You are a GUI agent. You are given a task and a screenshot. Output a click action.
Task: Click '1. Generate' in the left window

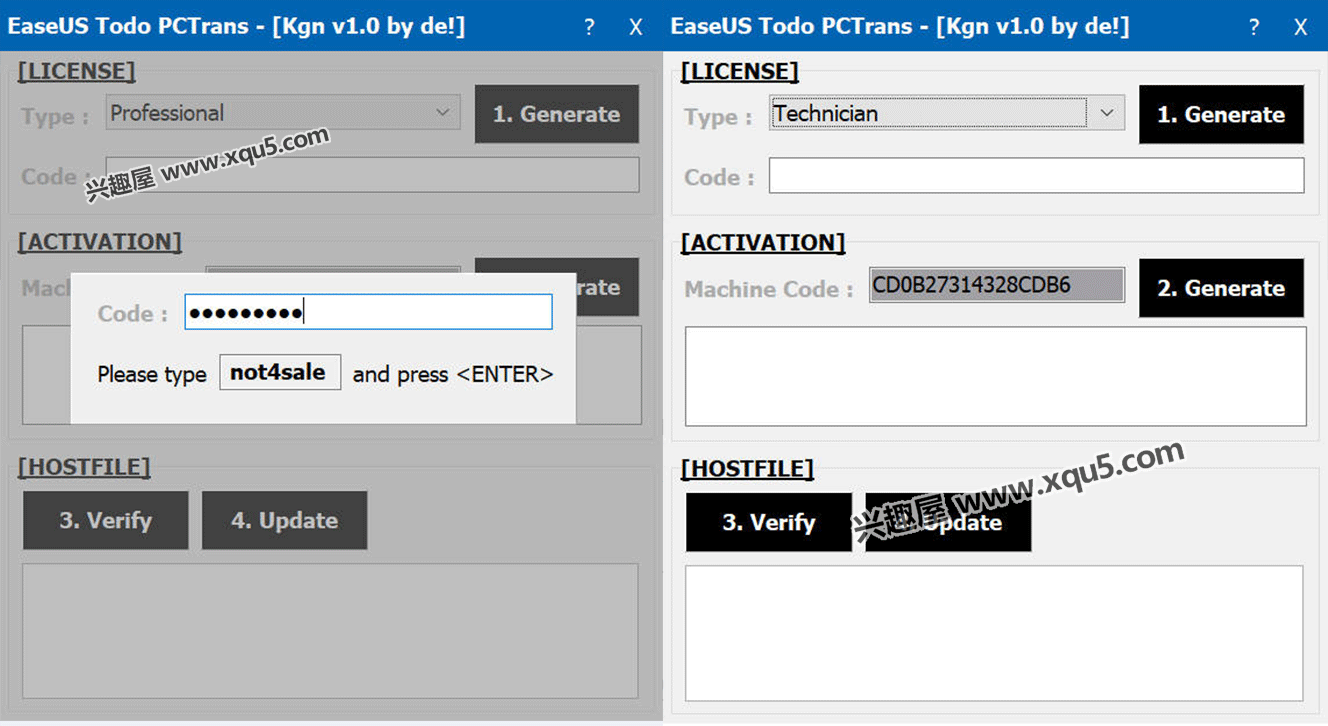click(x=556, y=114)
